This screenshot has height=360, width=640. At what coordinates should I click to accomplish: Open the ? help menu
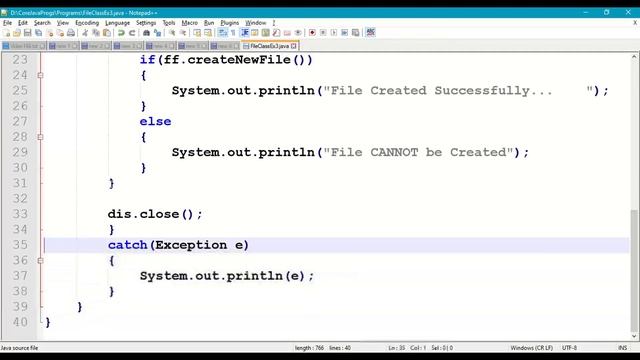click(x=274, y=23)
